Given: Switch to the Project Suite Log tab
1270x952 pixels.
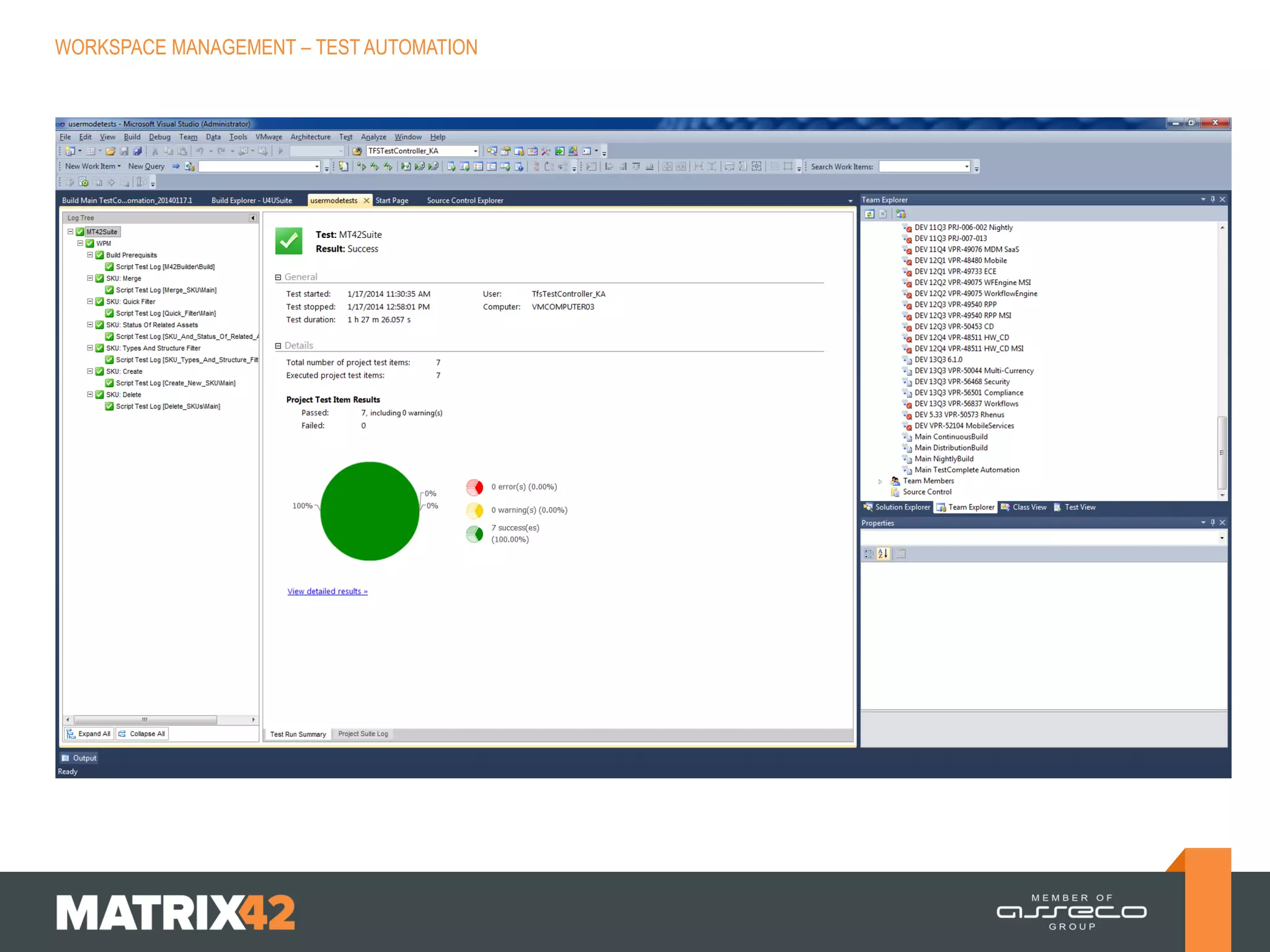Looking at the screenshot, I should pyautogui.click(x=363, y=734).
